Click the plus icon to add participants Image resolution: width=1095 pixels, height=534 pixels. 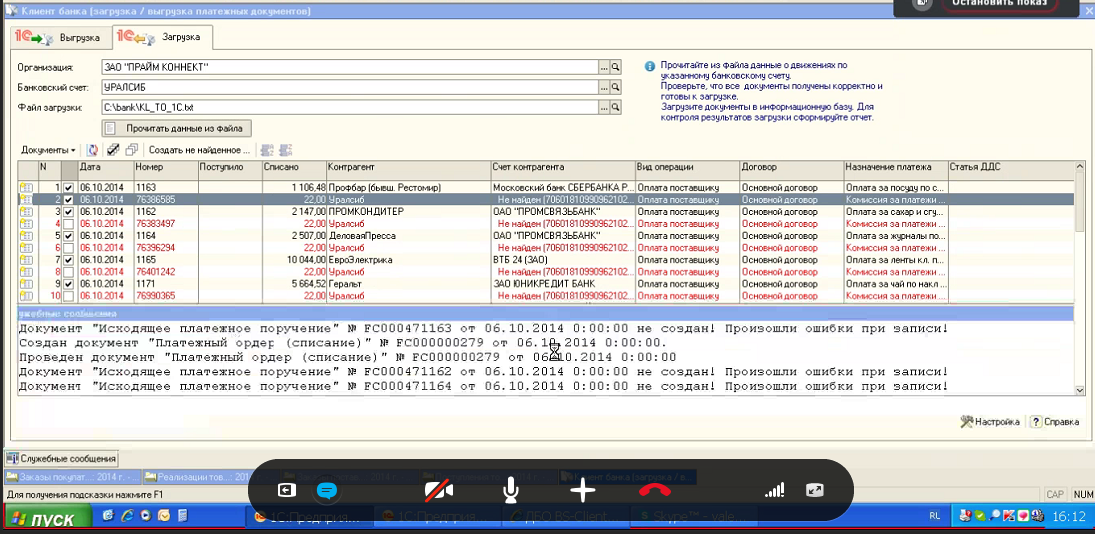(x=583, y=490)
